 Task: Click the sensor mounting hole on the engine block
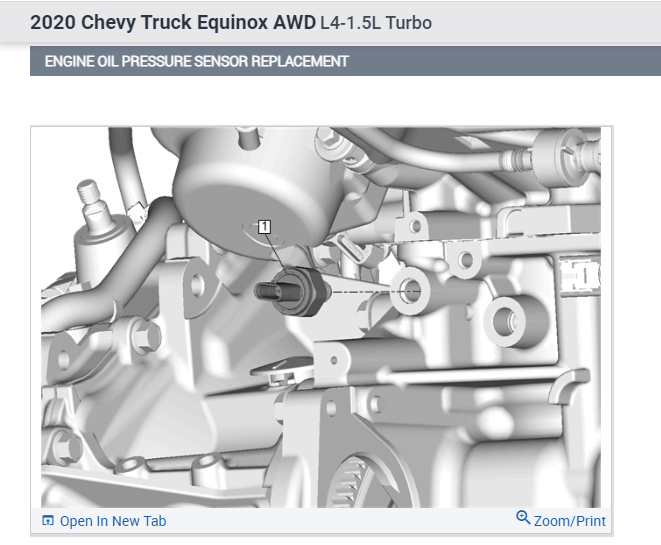pos(410,291)
